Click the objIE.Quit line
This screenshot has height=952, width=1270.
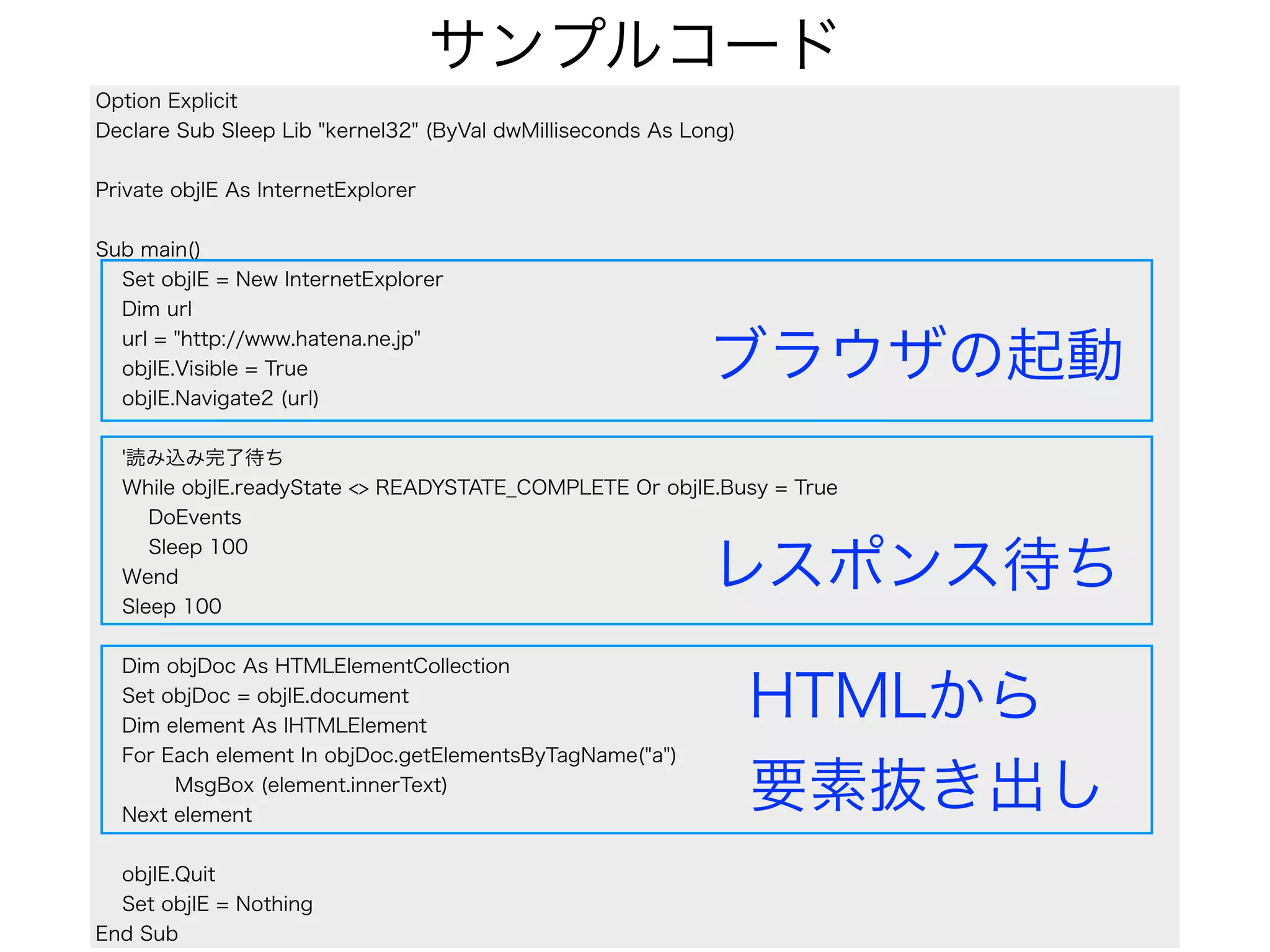point(169,875)
